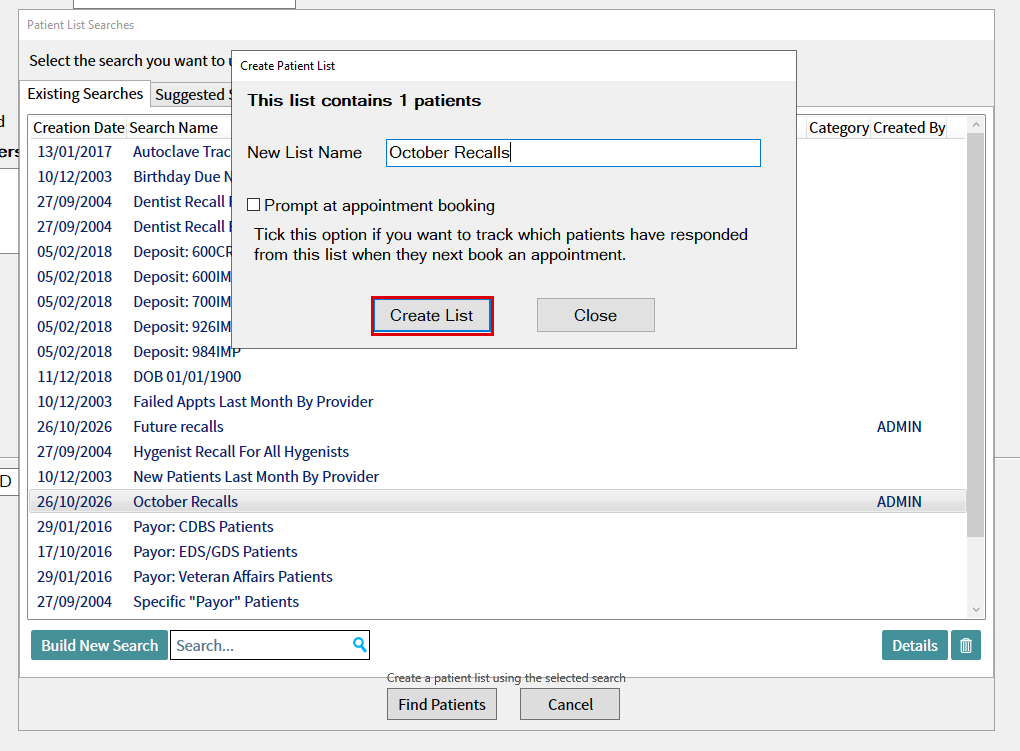The height and width of the screenshot is (751, 1020).
Task: Switch to the Existing Searches tab
Action: coord(85,94)
